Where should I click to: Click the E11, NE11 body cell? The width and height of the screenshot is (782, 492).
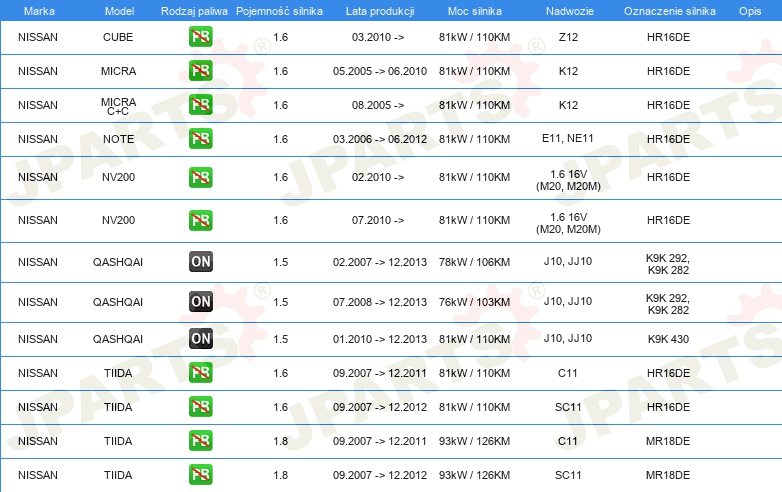pos(568,138)
